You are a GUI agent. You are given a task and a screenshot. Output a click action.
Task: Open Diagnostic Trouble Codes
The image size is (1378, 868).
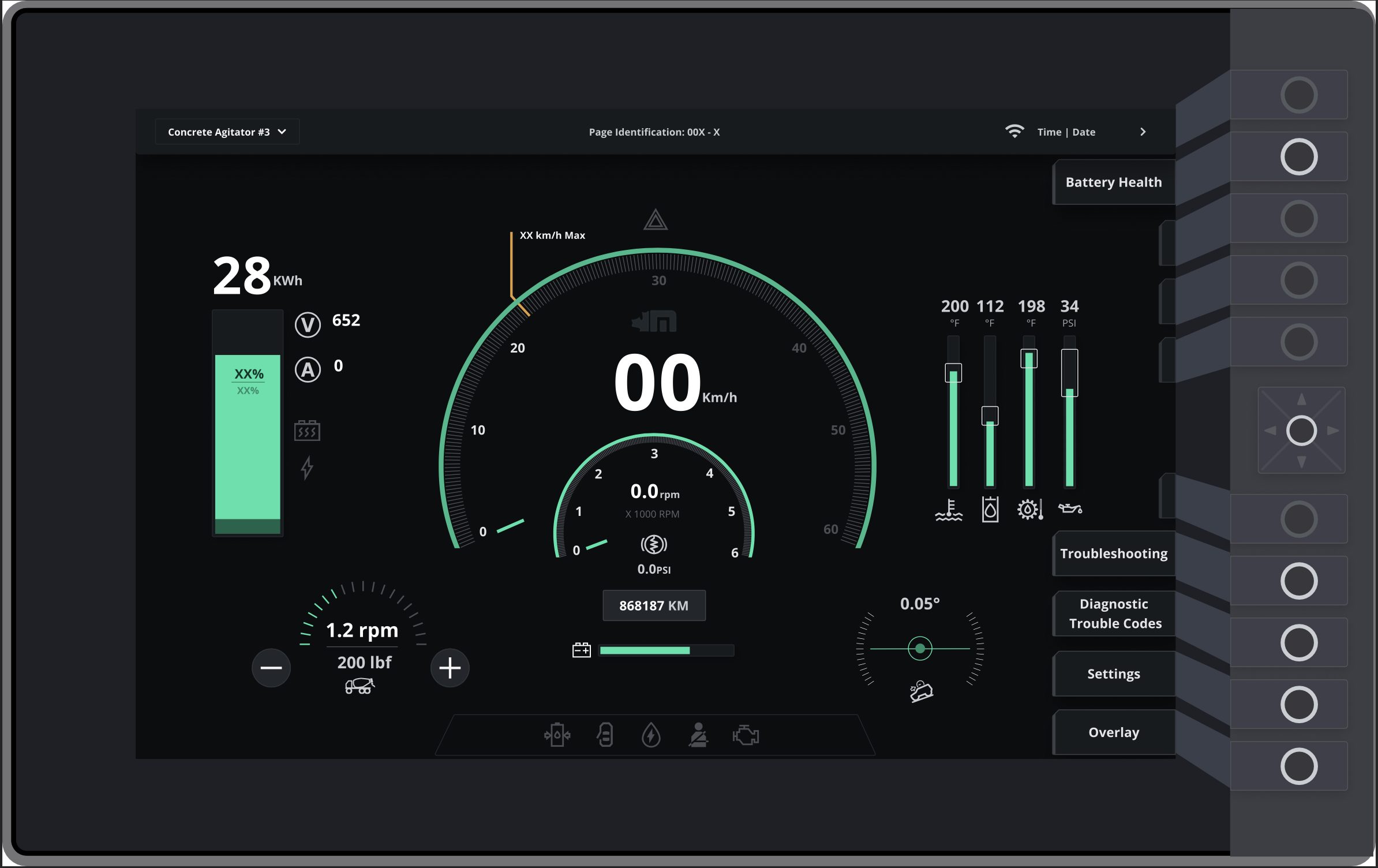point(1114,613)
